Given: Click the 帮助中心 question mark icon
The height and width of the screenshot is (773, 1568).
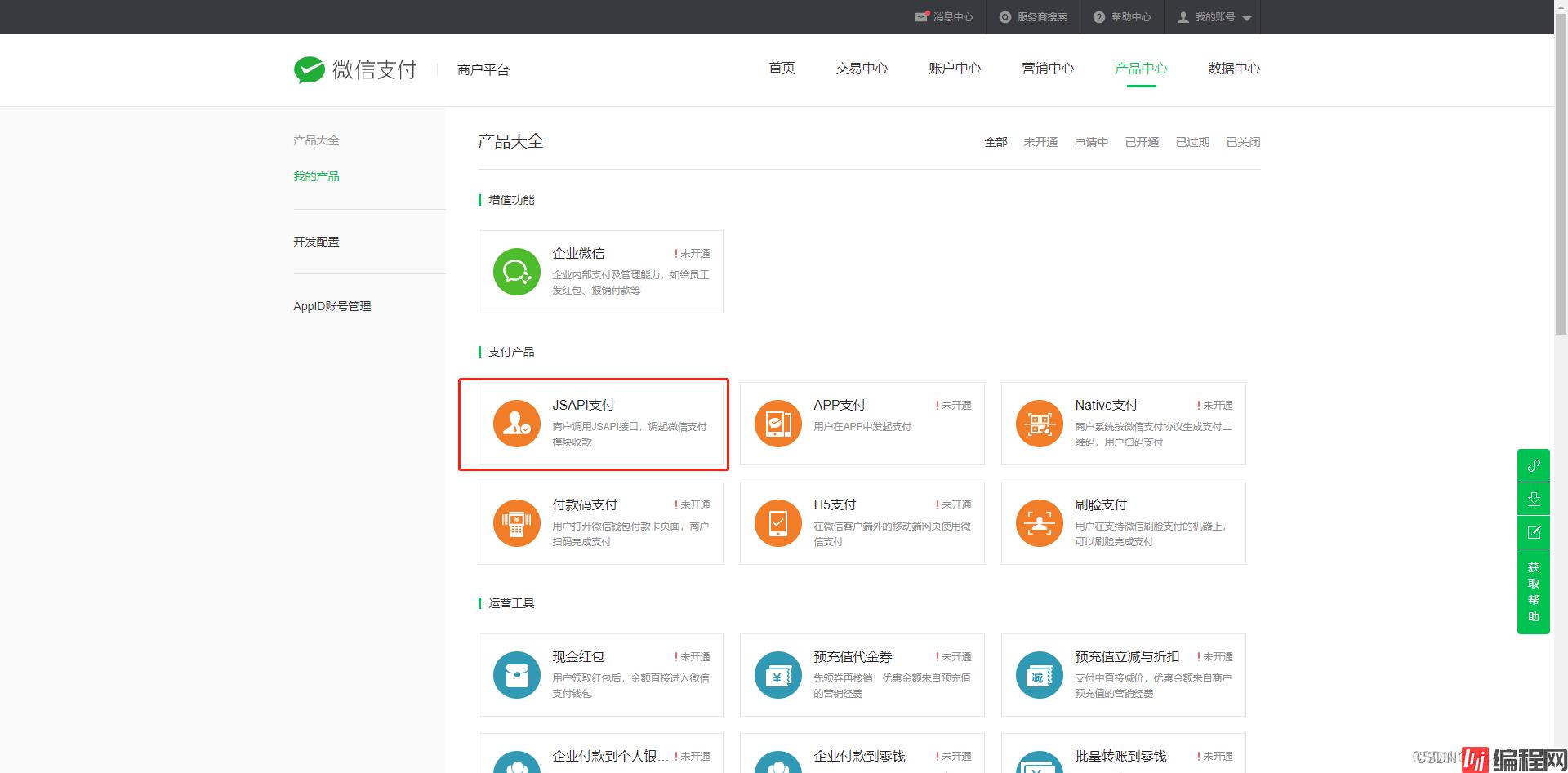Looking at the screenshot, I should click(x=1099, y=17).
